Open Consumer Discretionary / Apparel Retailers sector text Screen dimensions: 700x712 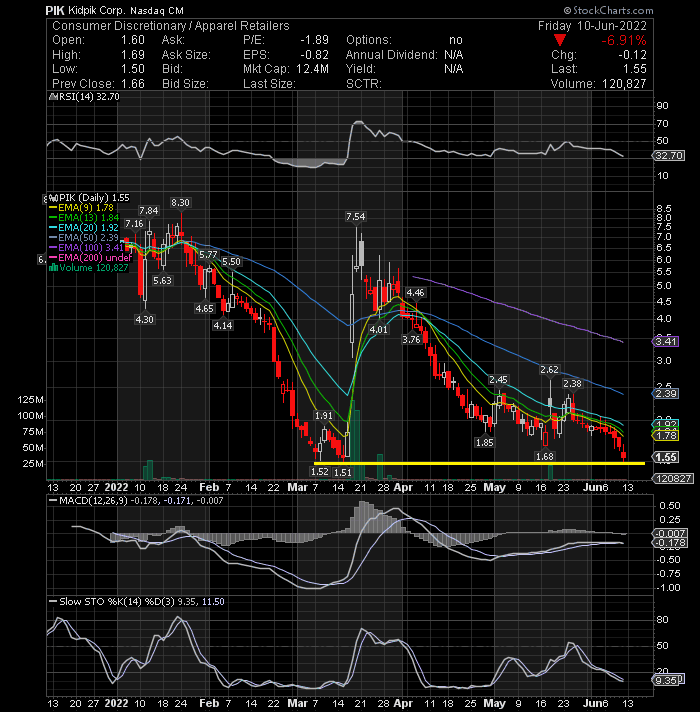coord(171,26)
